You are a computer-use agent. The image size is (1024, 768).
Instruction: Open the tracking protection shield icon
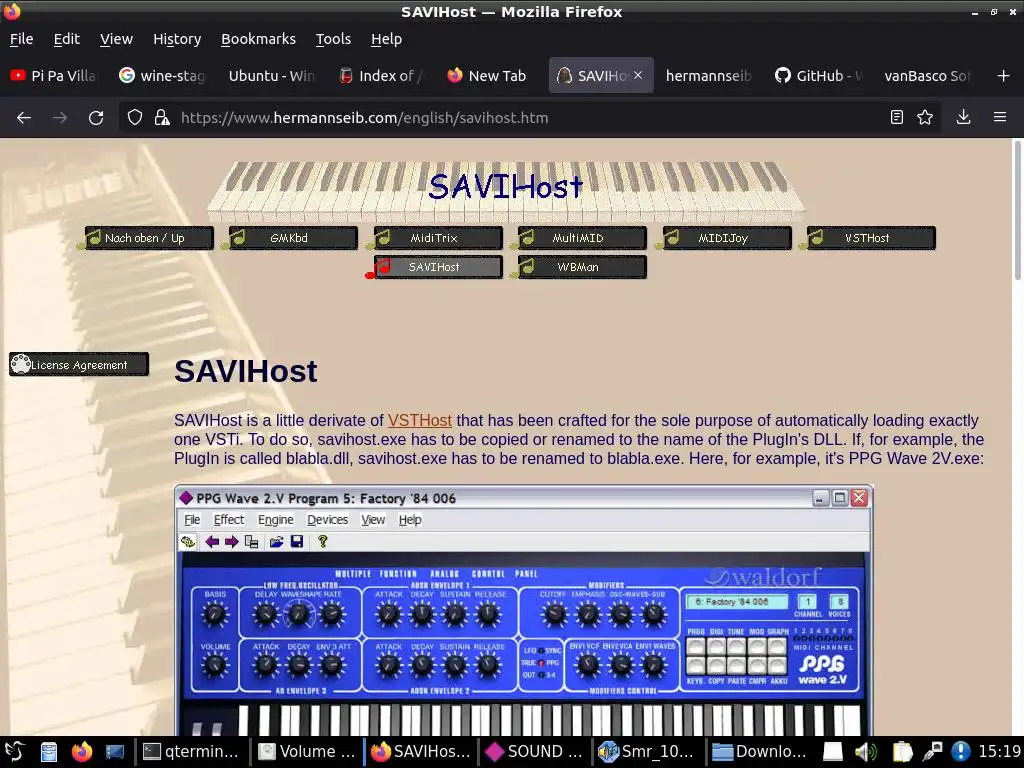[x=135, y=118]
